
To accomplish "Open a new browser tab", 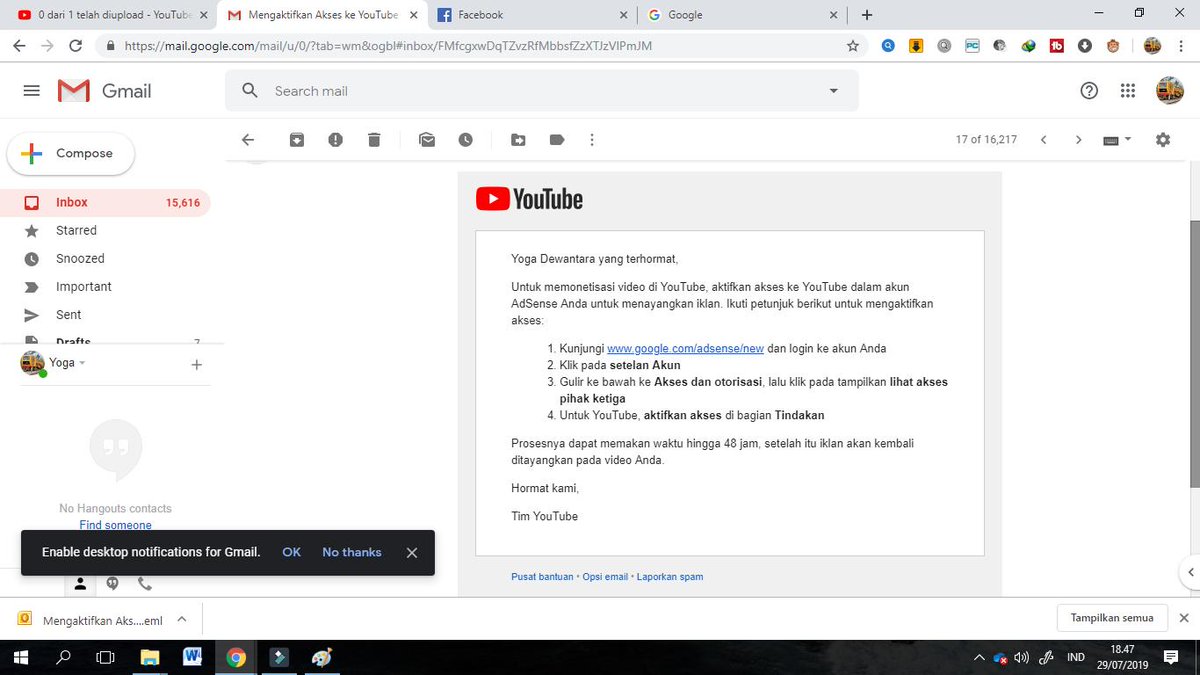I will coord(866,15).
